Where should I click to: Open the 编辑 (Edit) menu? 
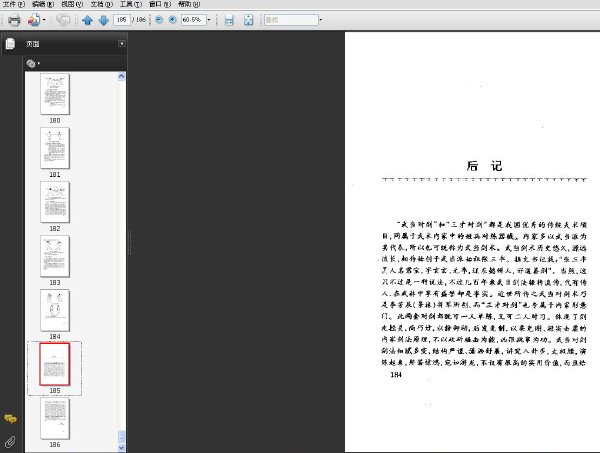point(43,4)
